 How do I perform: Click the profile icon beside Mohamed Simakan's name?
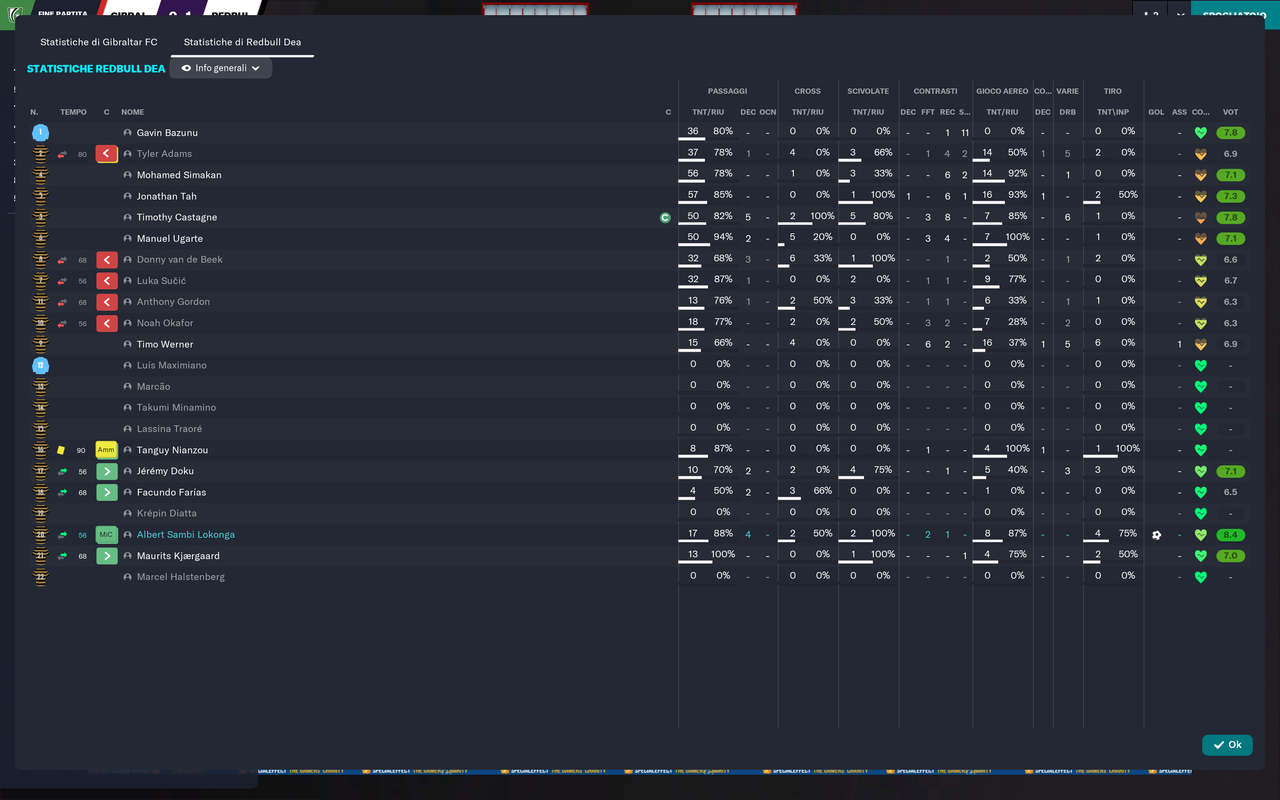pyautogui.click(x=128, y=175)
